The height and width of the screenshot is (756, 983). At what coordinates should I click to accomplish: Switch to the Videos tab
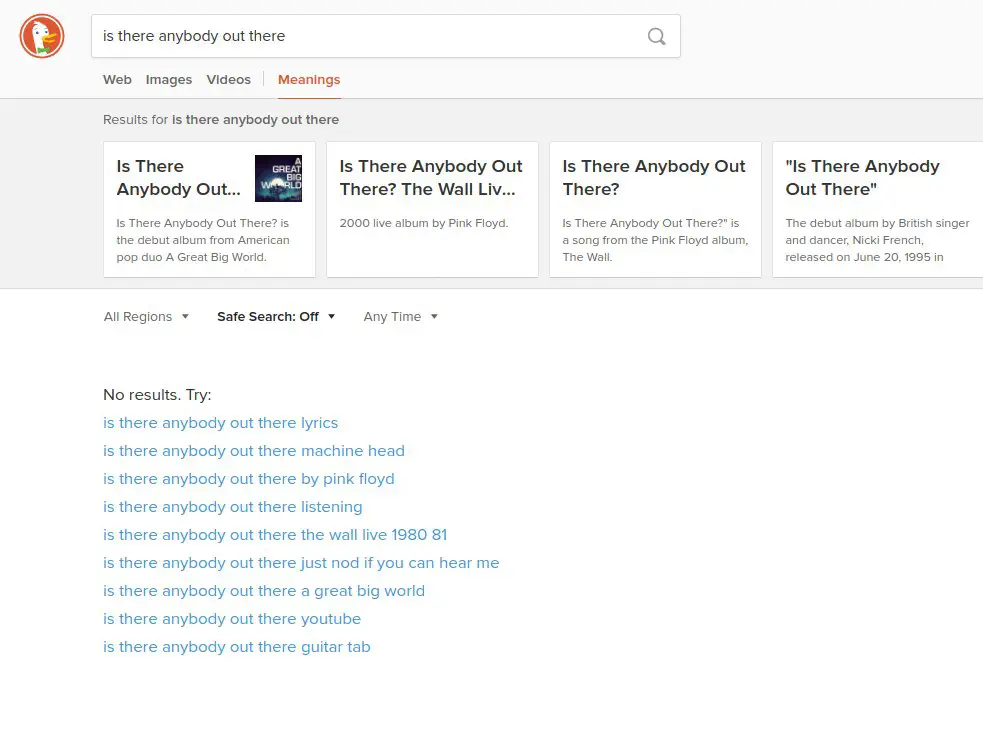(x=228, y=80)
